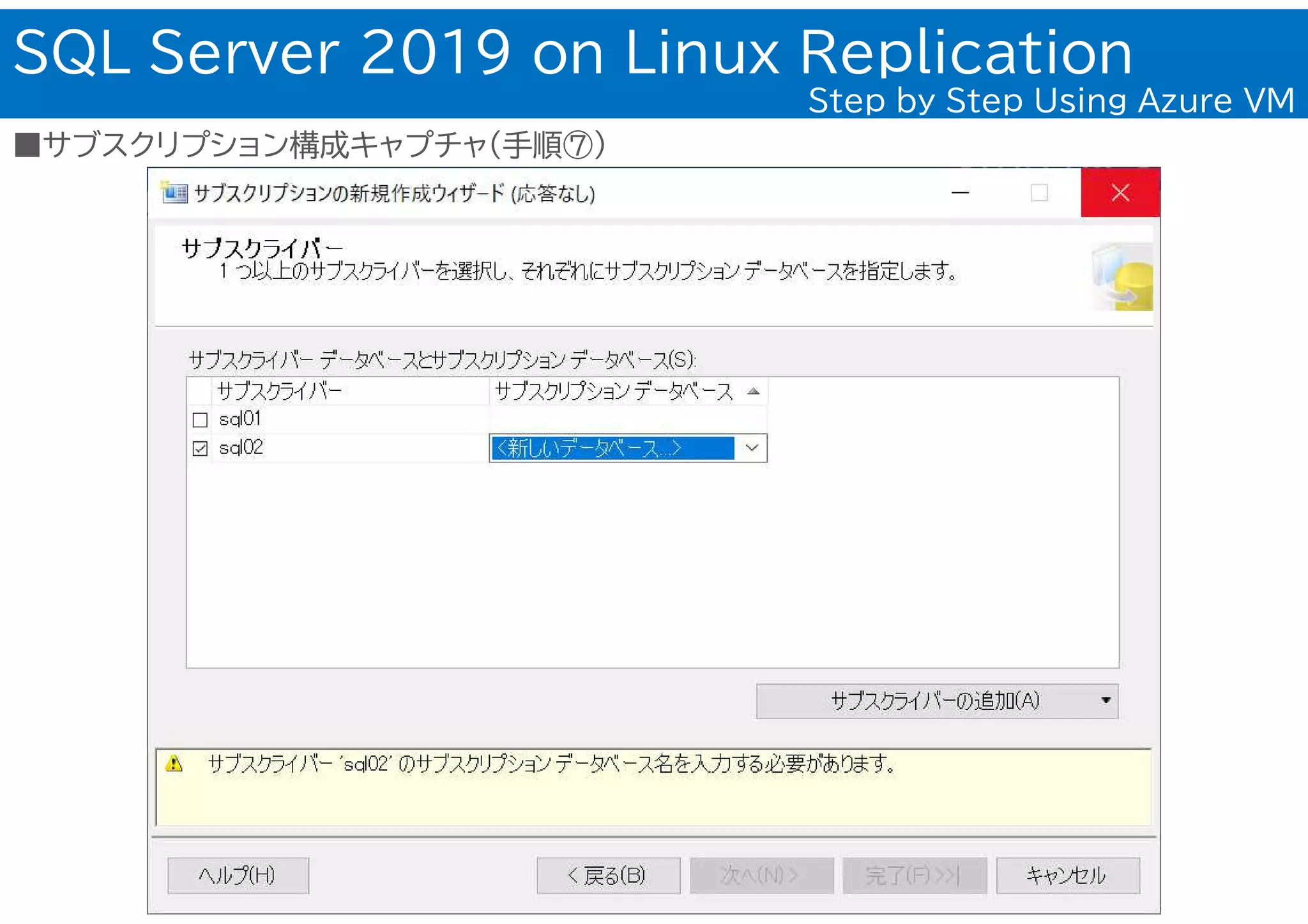Uncheck the sql02 subscriber checkbox
The height and width of the screenshot is (924, 1308).
coord(200,448)
